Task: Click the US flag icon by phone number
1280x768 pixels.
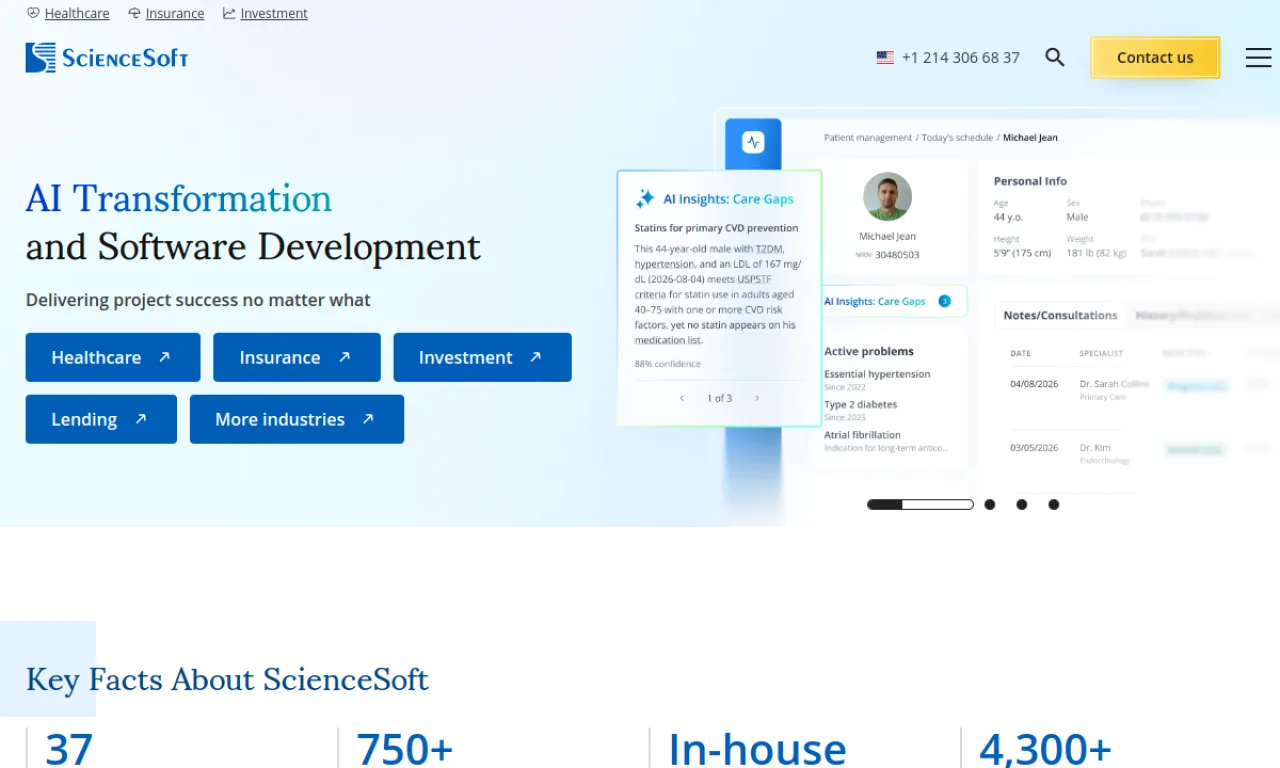Action: (x=885, y=58)
